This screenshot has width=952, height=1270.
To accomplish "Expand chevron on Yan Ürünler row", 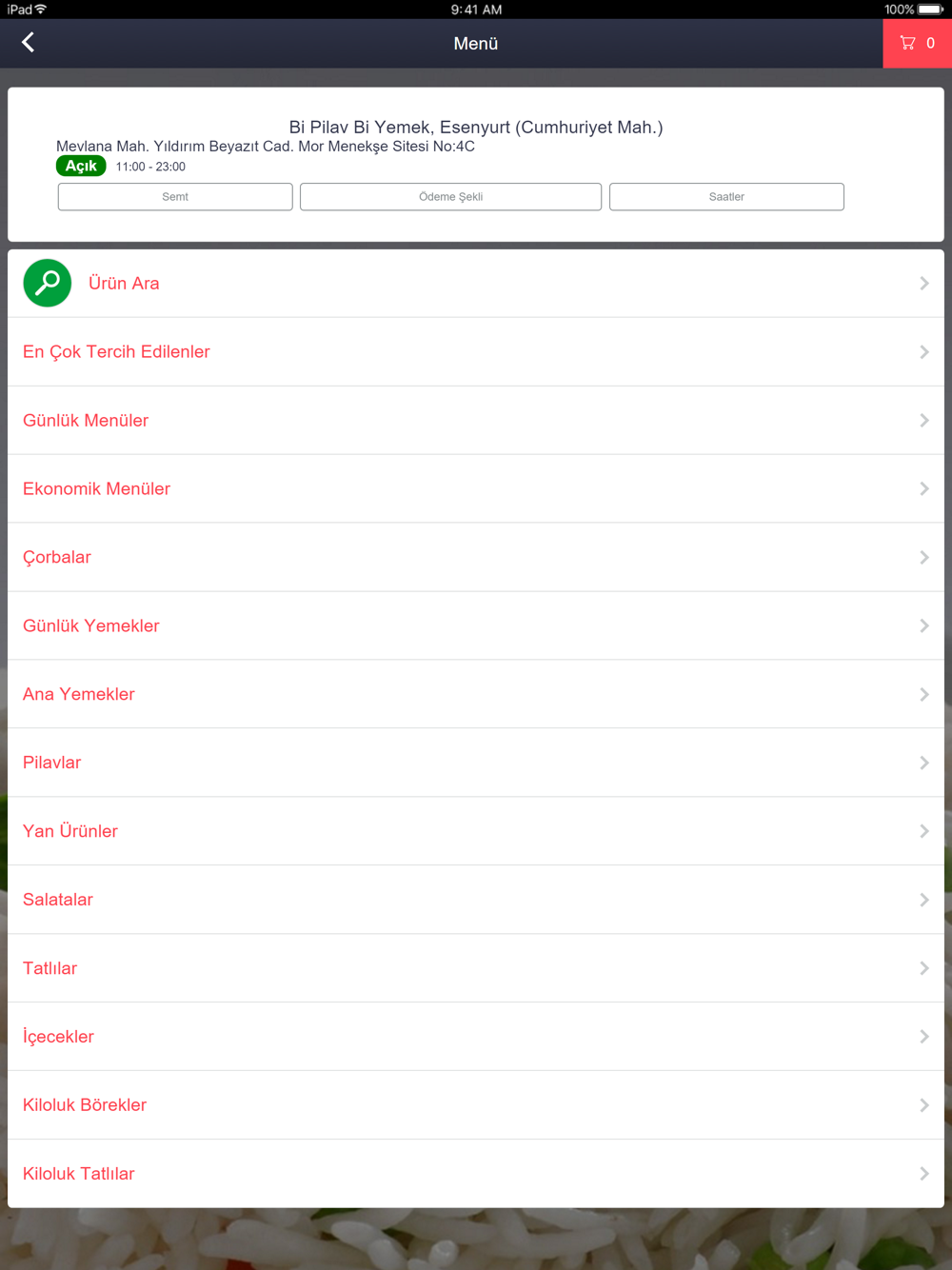I will tap(923, 832).
